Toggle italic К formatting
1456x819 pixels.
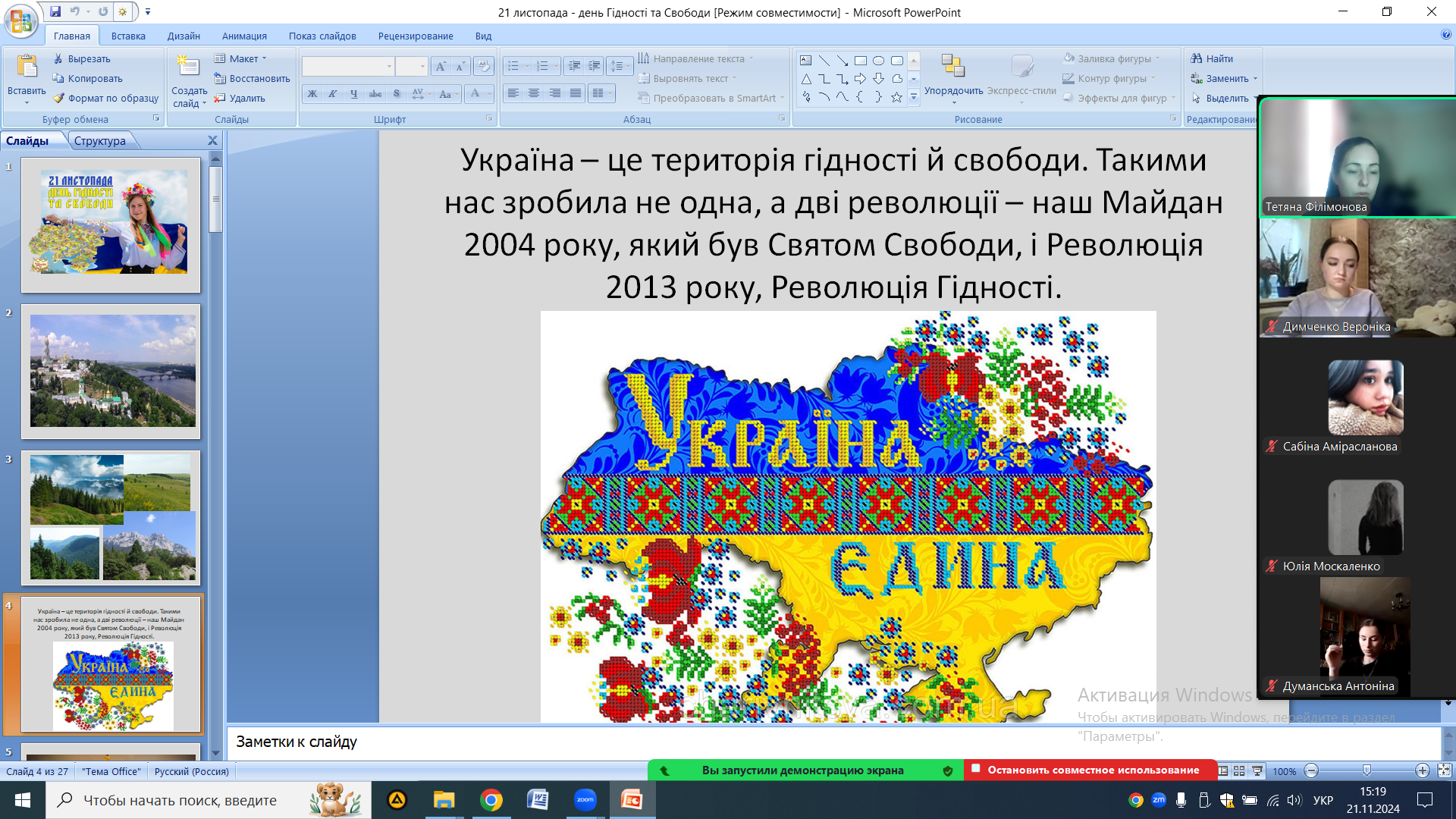[x=333, y=93]
